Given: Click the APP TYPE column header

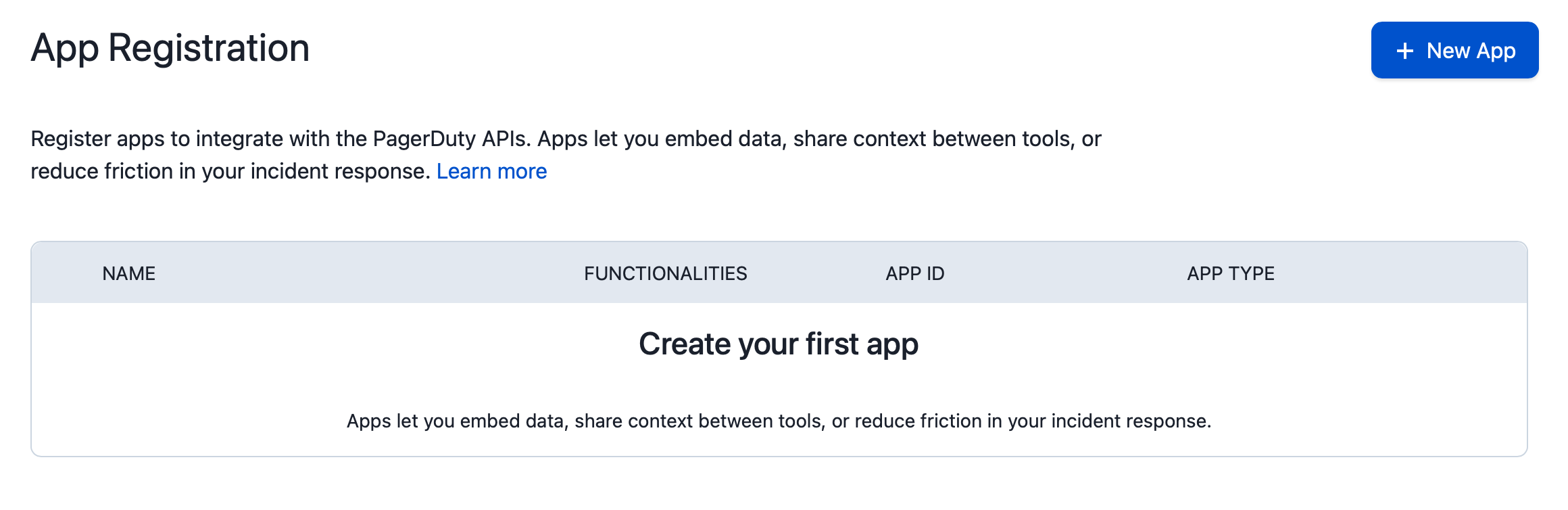Looking at the screenshot, I should pos(1230,273).
